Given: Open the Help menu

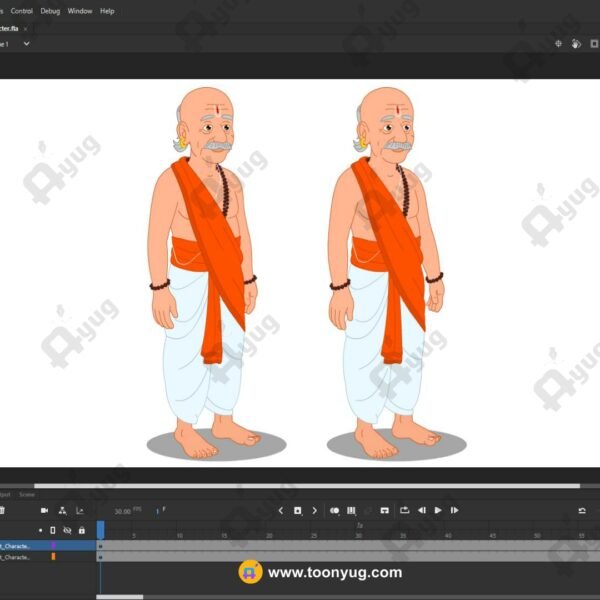Looking at the screenshot, I should click(x=107, y=11).
